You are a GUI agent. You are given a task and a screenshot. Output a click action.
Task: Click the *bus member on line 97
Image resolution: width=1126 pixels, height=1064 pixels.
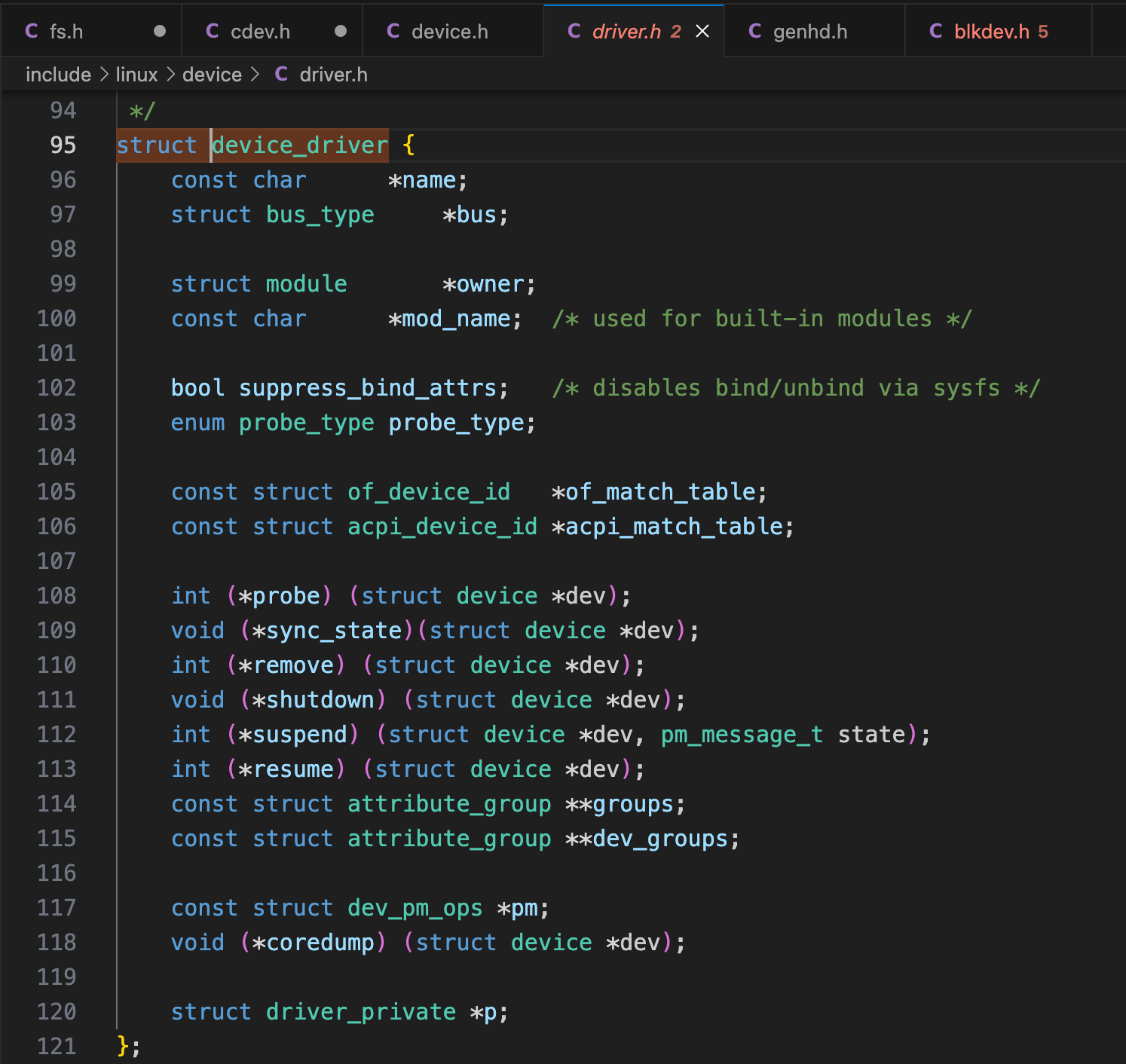coord(470,215)
